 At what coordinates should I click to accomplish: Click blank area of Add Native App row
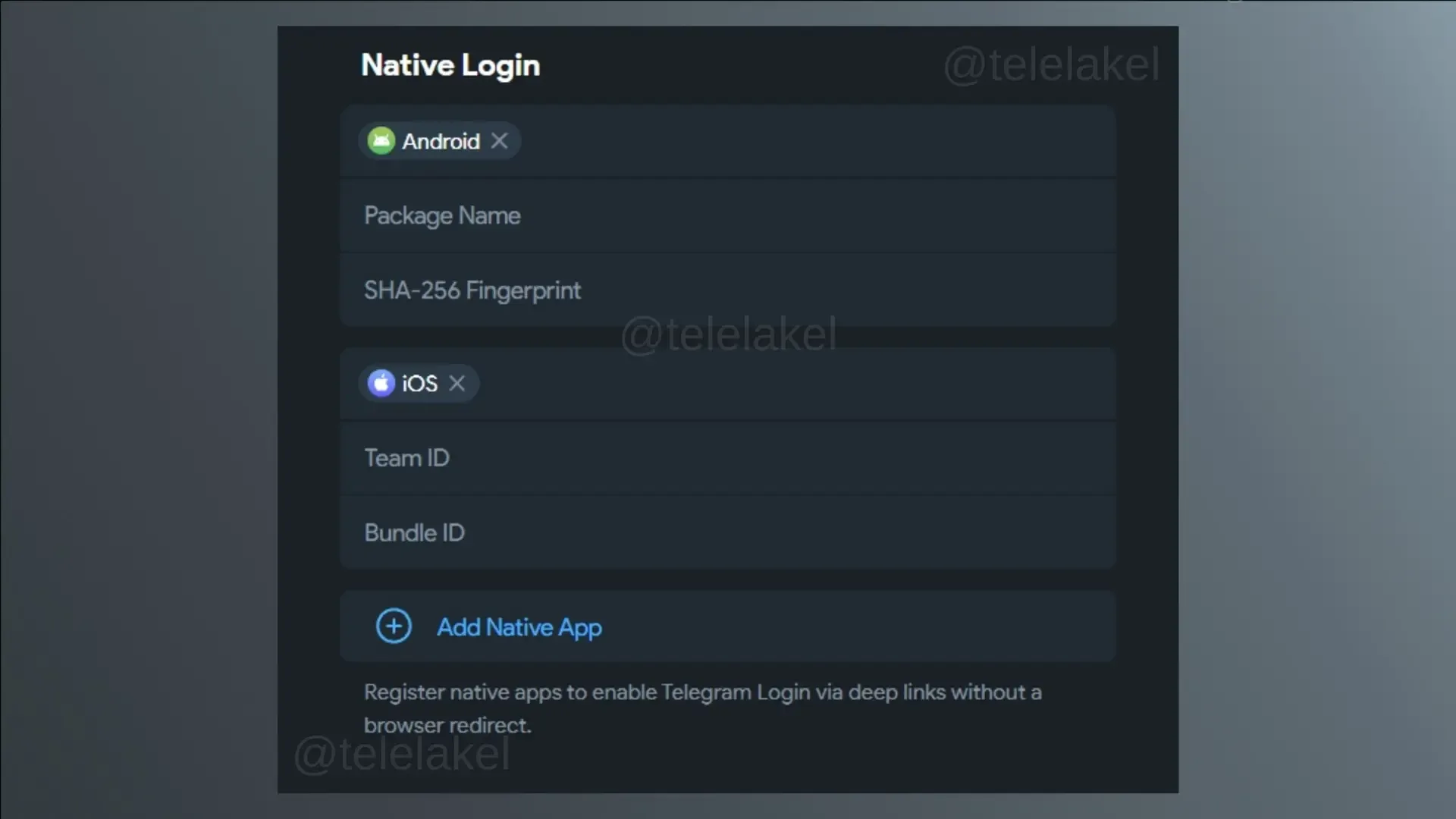tap(857, 626)
